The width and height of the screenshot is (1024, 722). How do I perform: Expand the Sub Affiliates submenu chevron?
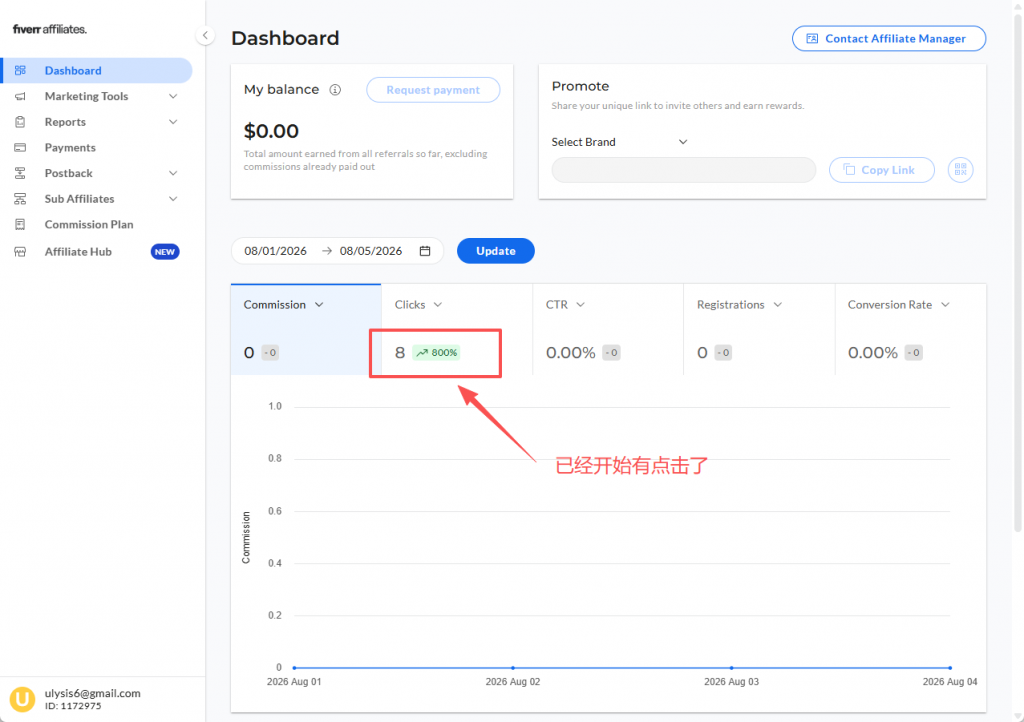point(173,198)
